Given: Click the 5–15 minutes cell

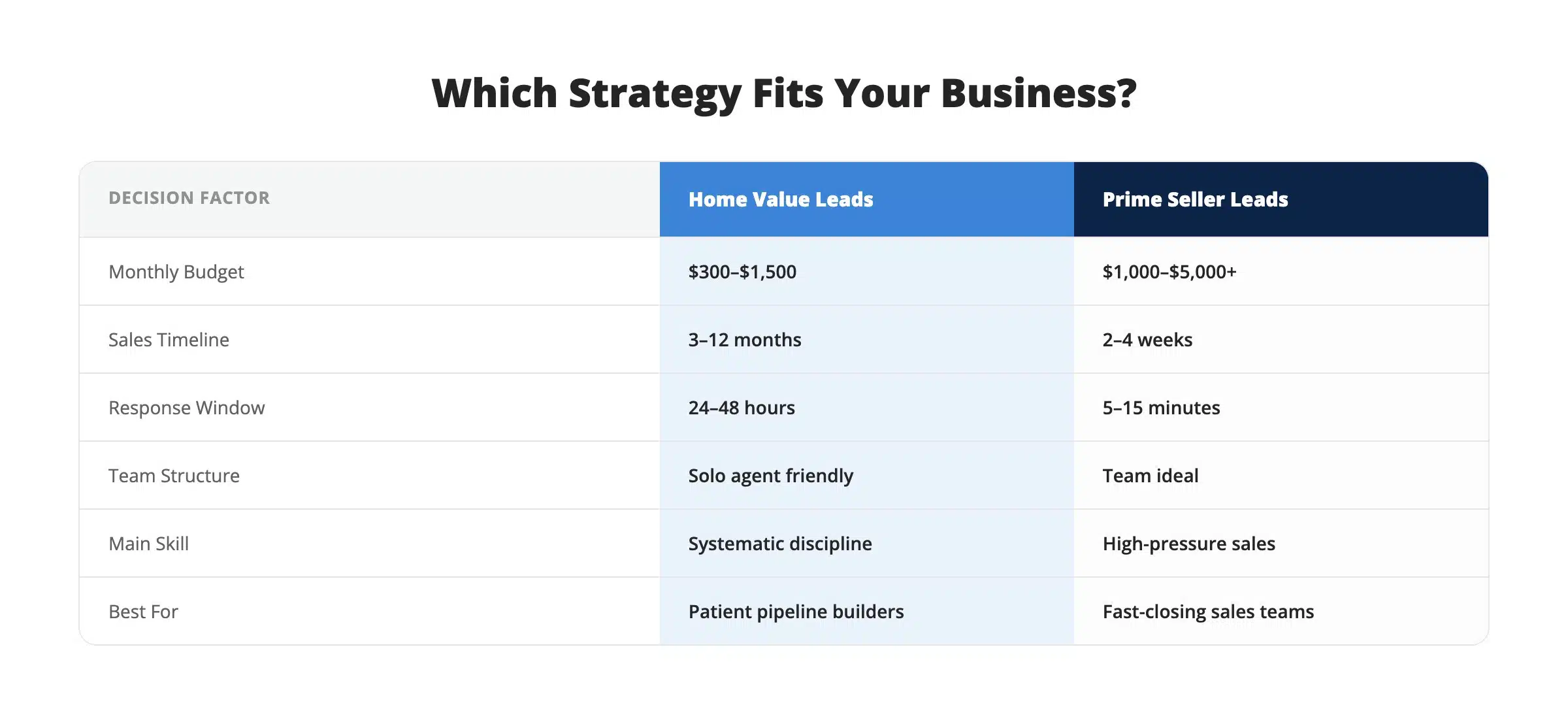Looking at the screenshot, I should (1281, 408).
